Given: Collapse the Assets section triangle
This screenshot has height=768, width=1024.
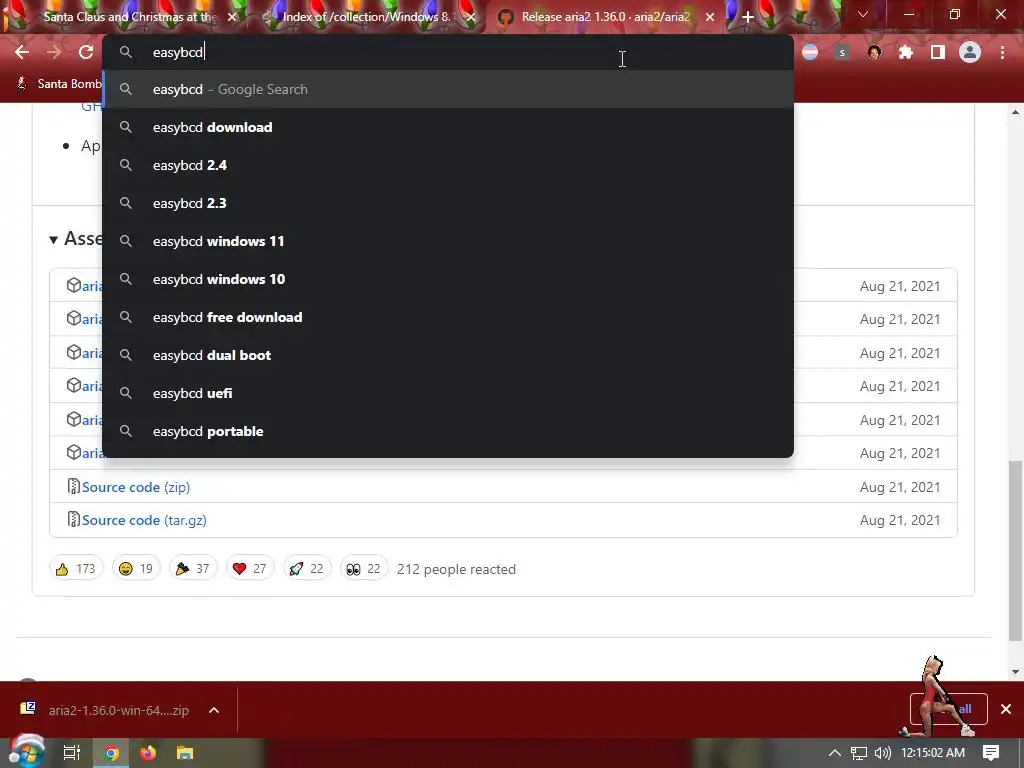Looking at the screenshot, I should [54, 240].
